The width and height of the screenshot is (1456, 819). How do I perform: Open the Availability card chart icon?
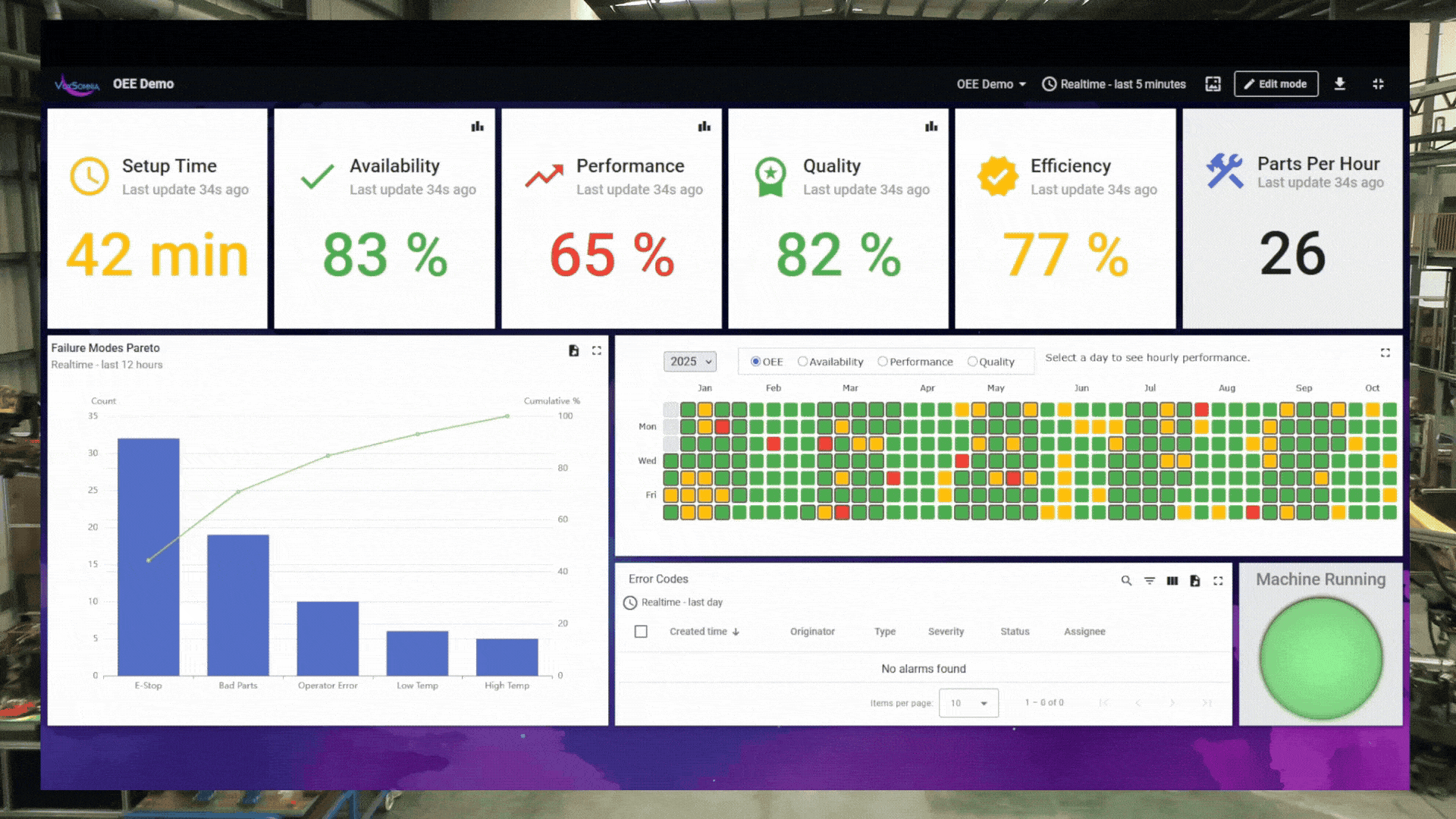tap(477, 127)
